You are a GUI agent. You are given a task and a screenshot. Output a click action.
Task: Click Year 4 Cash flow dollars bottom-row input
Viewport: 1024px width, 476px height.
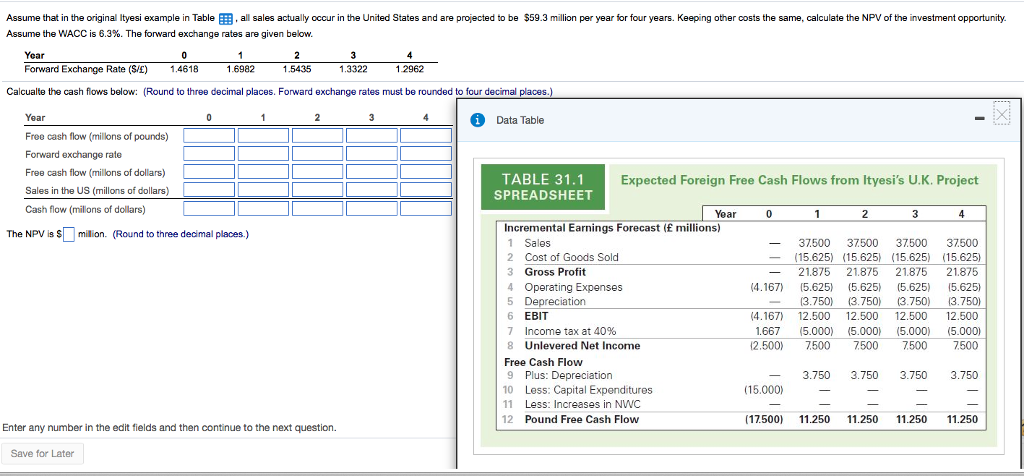(426, 209)
